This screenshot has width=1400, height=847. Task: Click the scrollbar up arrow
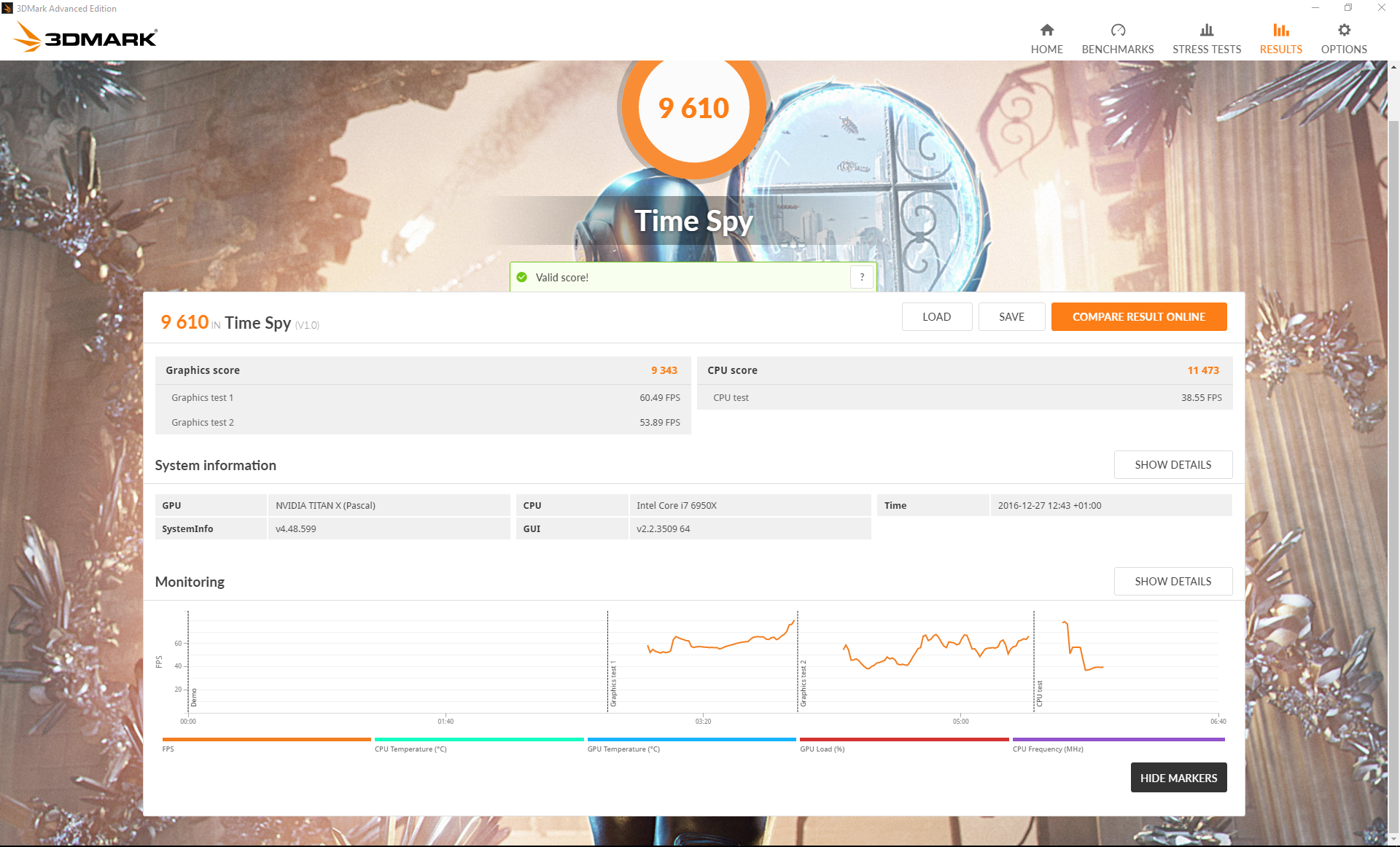1393,67
